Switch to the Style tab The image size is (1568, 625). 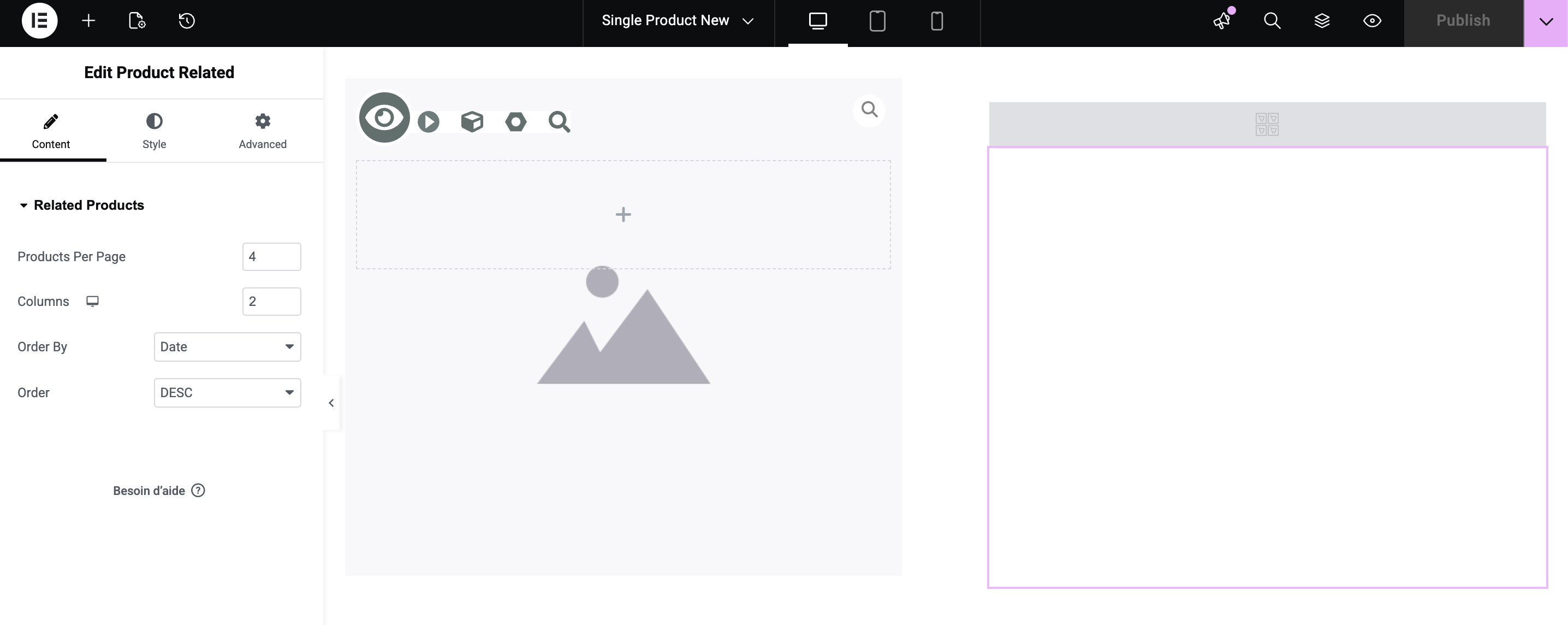coord(154,131)
